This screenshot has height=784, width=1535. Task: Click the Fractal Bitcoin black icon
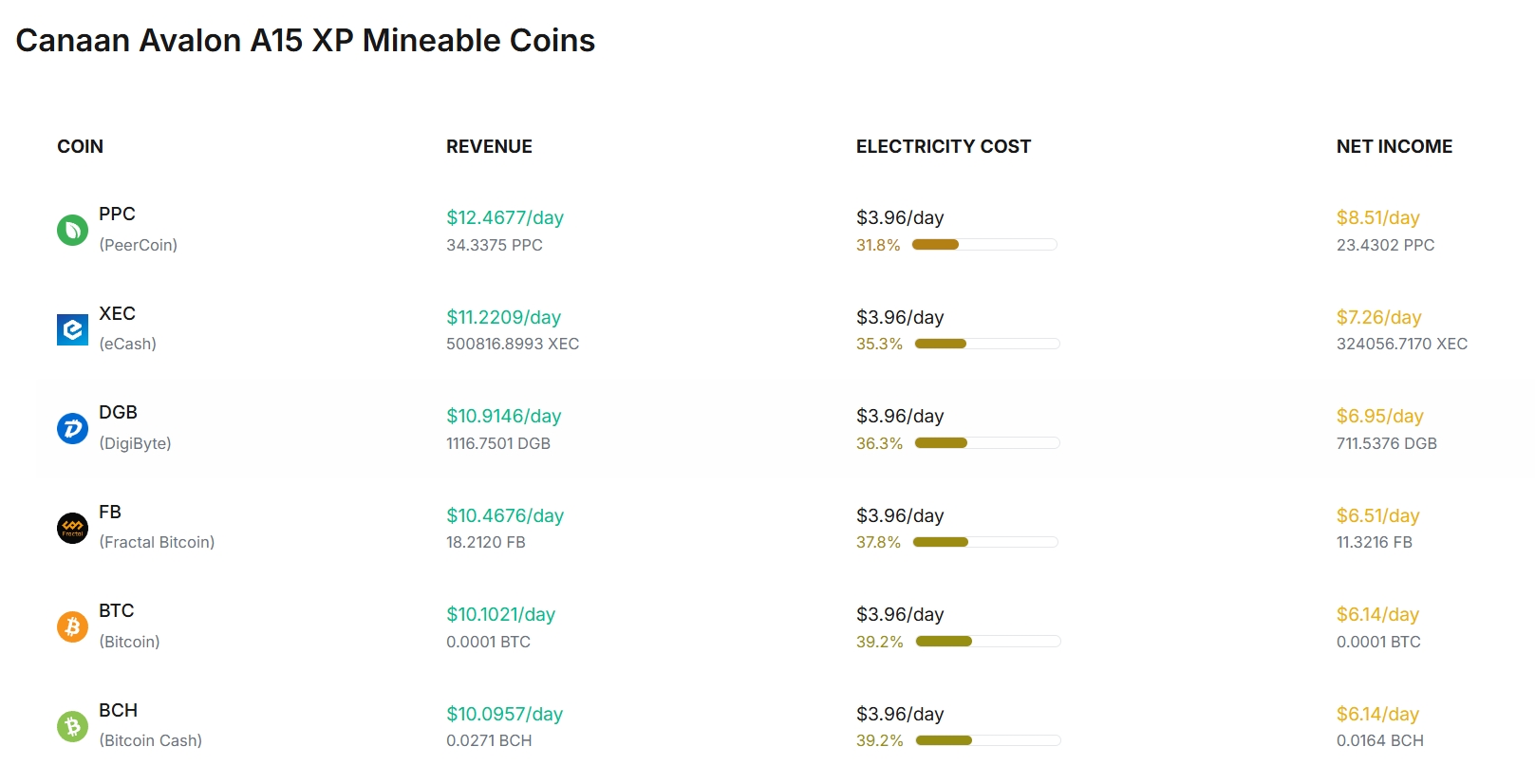pyautogui.click(x=72, y=528)
